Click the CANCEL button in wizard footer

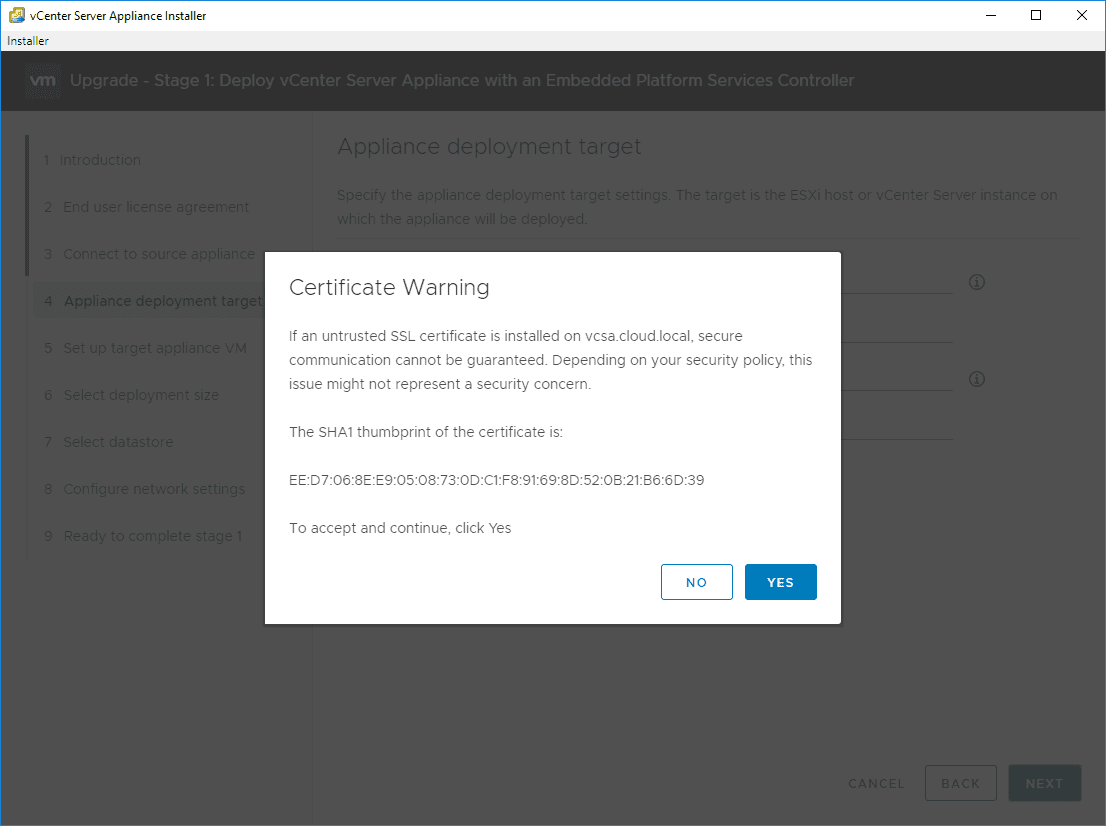coord(876,784)
